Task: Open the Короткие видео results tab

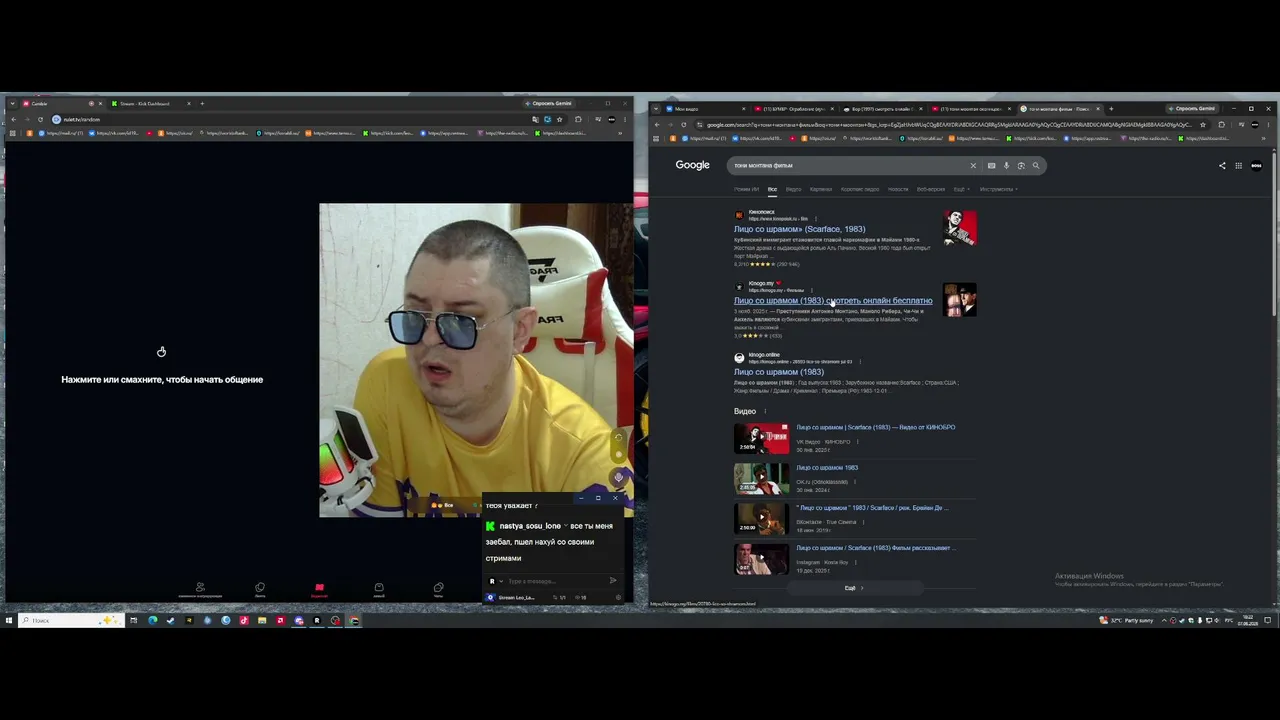Action: coord(860,189)
